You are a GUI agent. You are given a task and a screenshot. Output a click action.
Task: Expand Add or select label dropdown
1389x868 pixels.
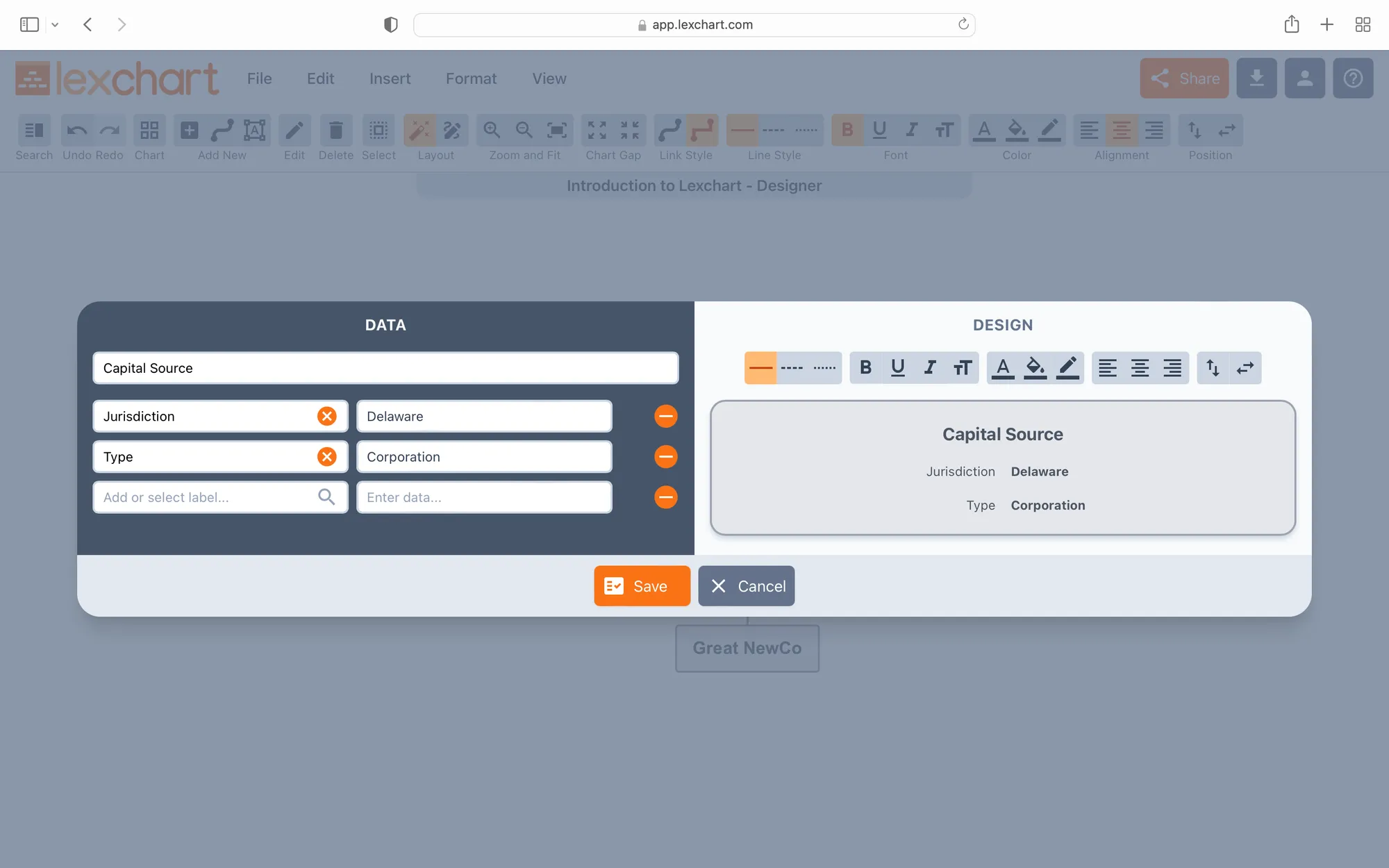(x=326, y=497)
